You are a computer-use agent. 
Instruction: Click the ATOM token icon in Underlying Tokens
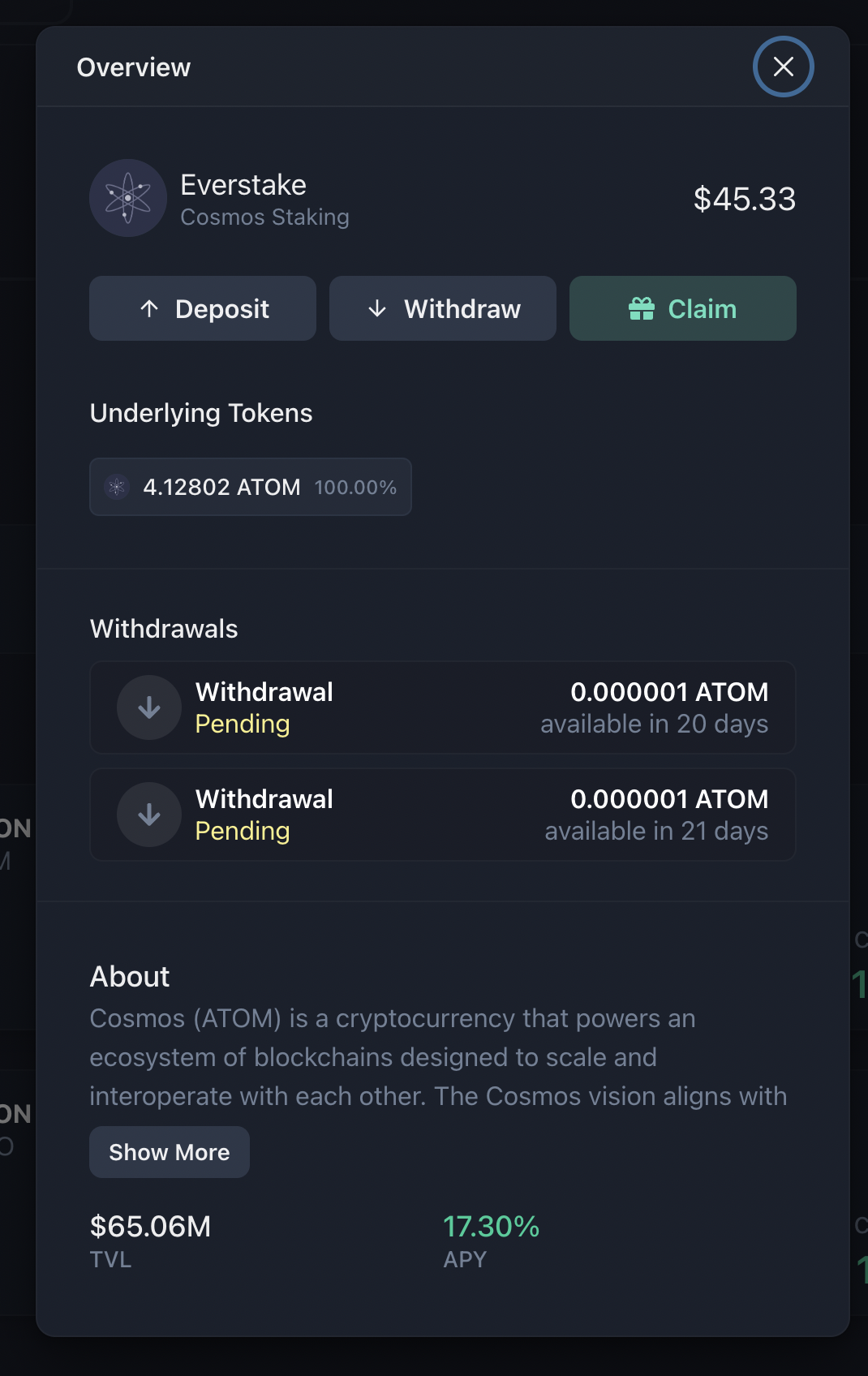coord(116,487)
